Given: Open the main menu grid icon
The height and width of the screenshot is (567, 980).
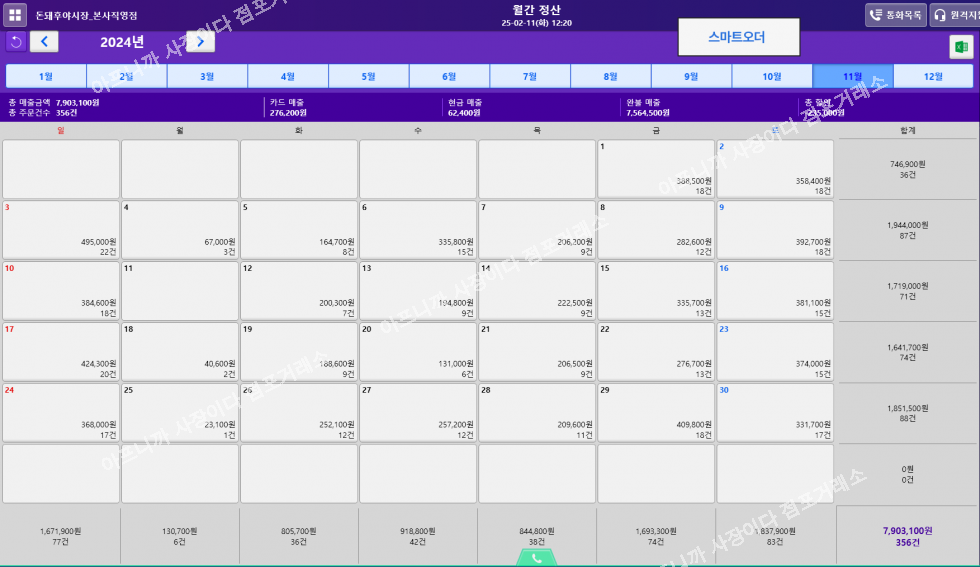Looking at the screenshot, I should point(16,15).
